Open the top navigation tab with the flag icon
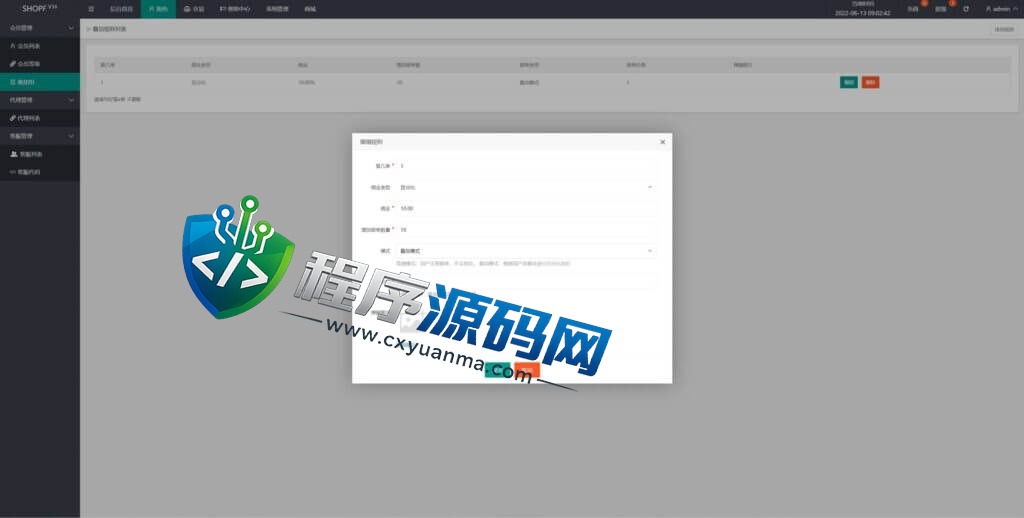The width and height of the screenshot is (1024, 518). pos(235,9)
